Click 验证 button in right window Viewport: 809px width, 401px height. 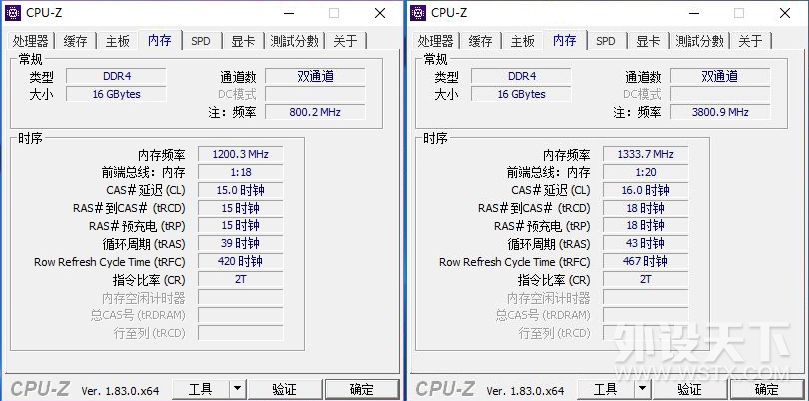pyautogui.click(x=690, y=390)
